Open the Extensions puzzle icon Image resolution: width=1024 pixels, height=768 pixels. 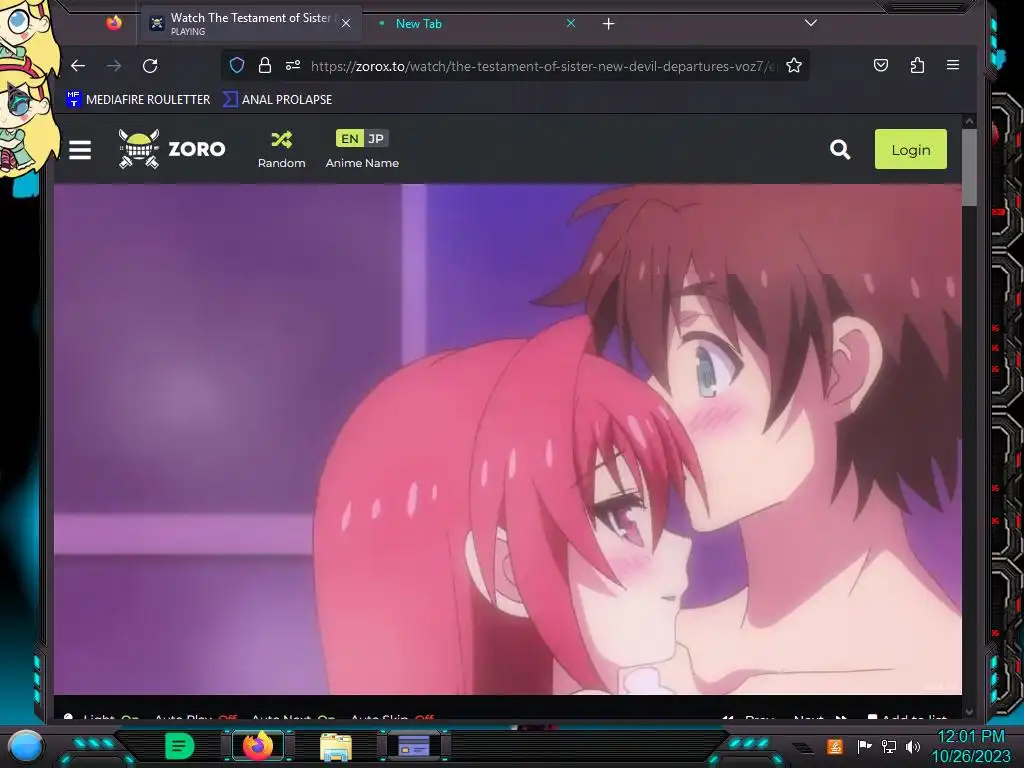pyautogui.click(x=917, y=65)
